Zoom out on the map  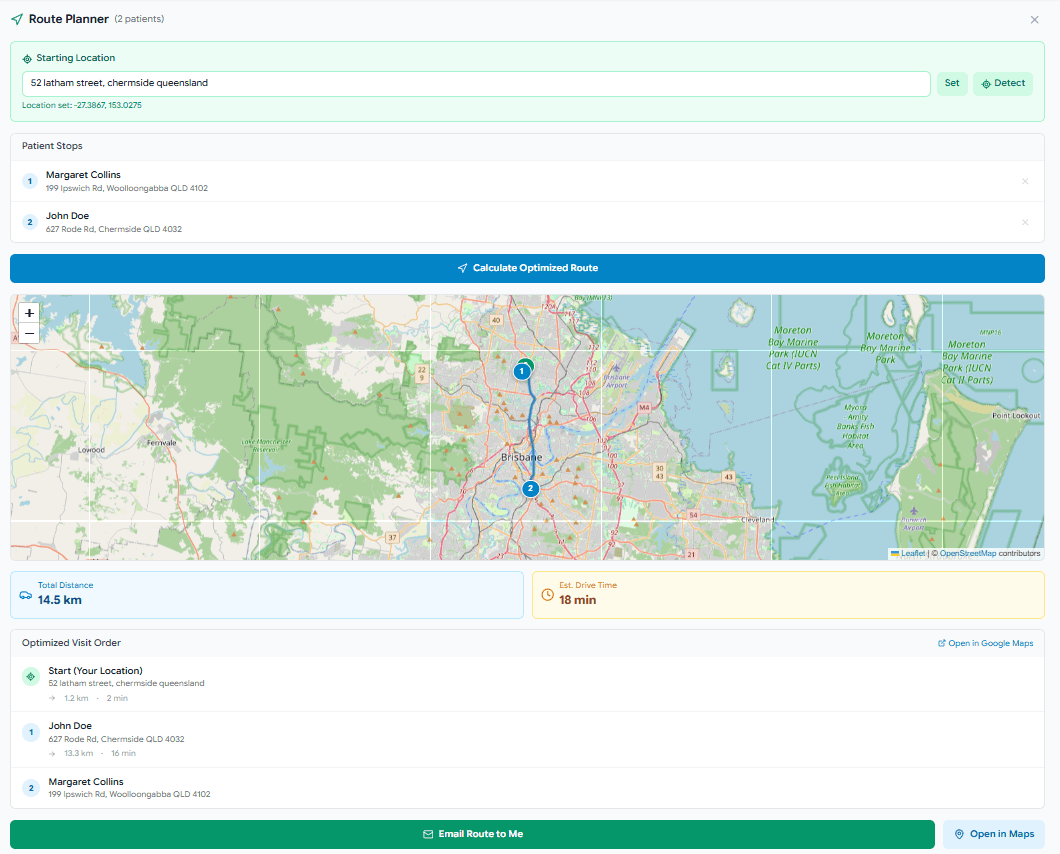[29, 333]
